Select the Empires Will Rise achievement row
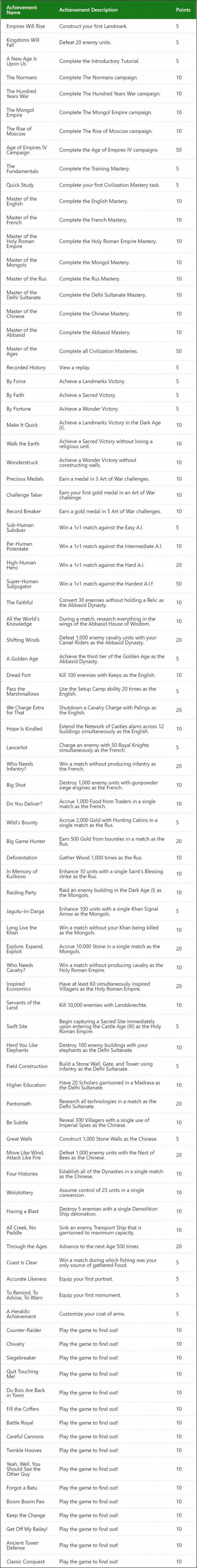This screenshot has width=197, height=1568. [98, 26]
